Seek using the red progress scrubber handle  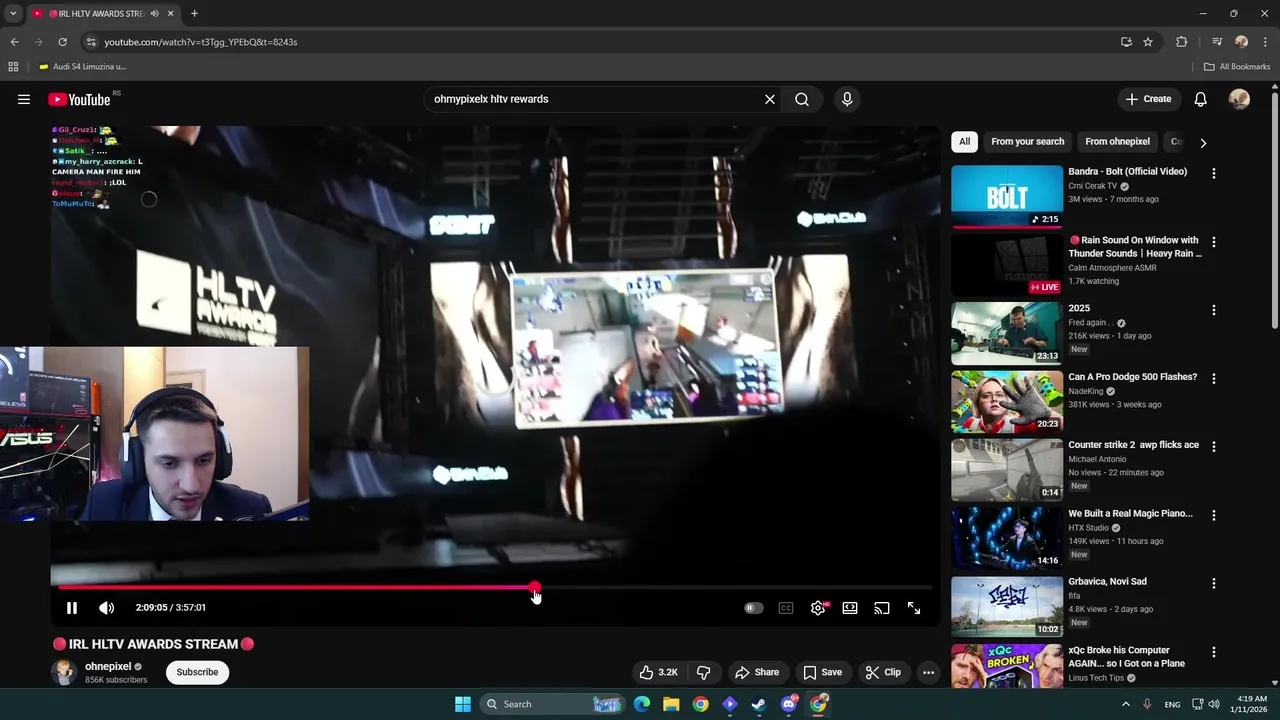(x=535, y=588)
